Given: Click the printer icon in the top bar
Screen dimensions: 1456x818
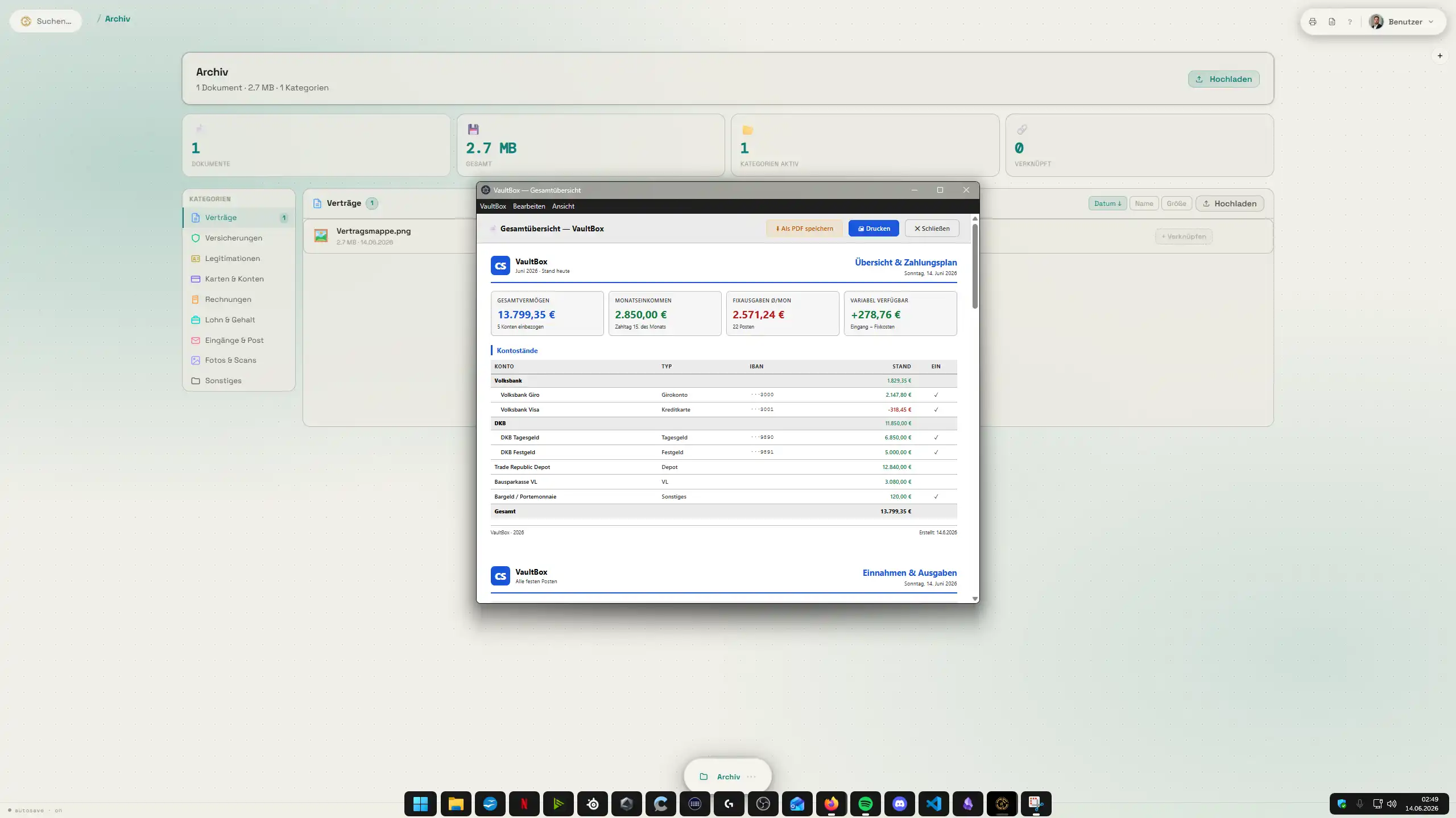Looking at the screenshot, I should pyautogui.click(x=1313, y=22).
